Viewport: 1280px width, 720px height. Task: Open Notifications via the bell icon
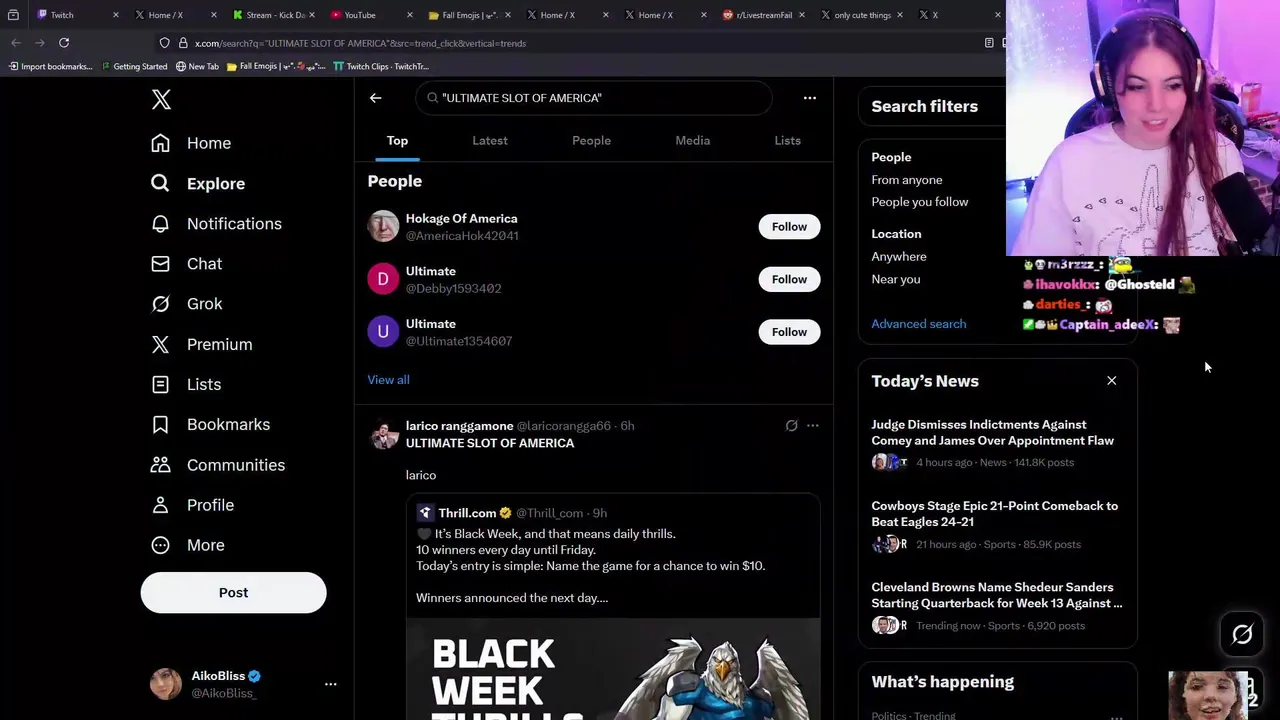pyautogui.click(x=160, y=224)
